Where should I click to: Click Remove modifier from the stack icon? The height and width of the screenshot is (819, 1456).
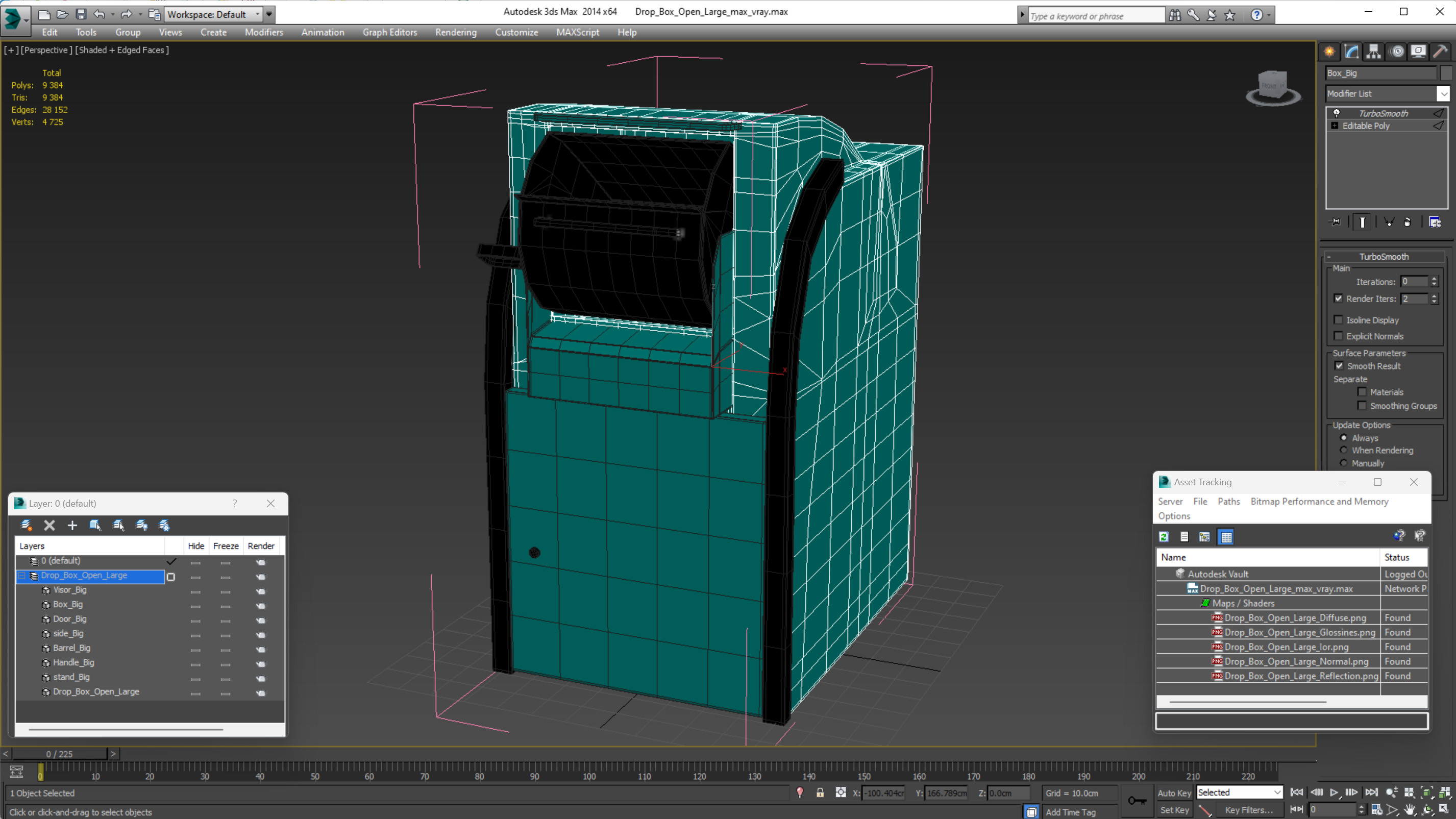pyautogui.click(x=1408, y=222)
